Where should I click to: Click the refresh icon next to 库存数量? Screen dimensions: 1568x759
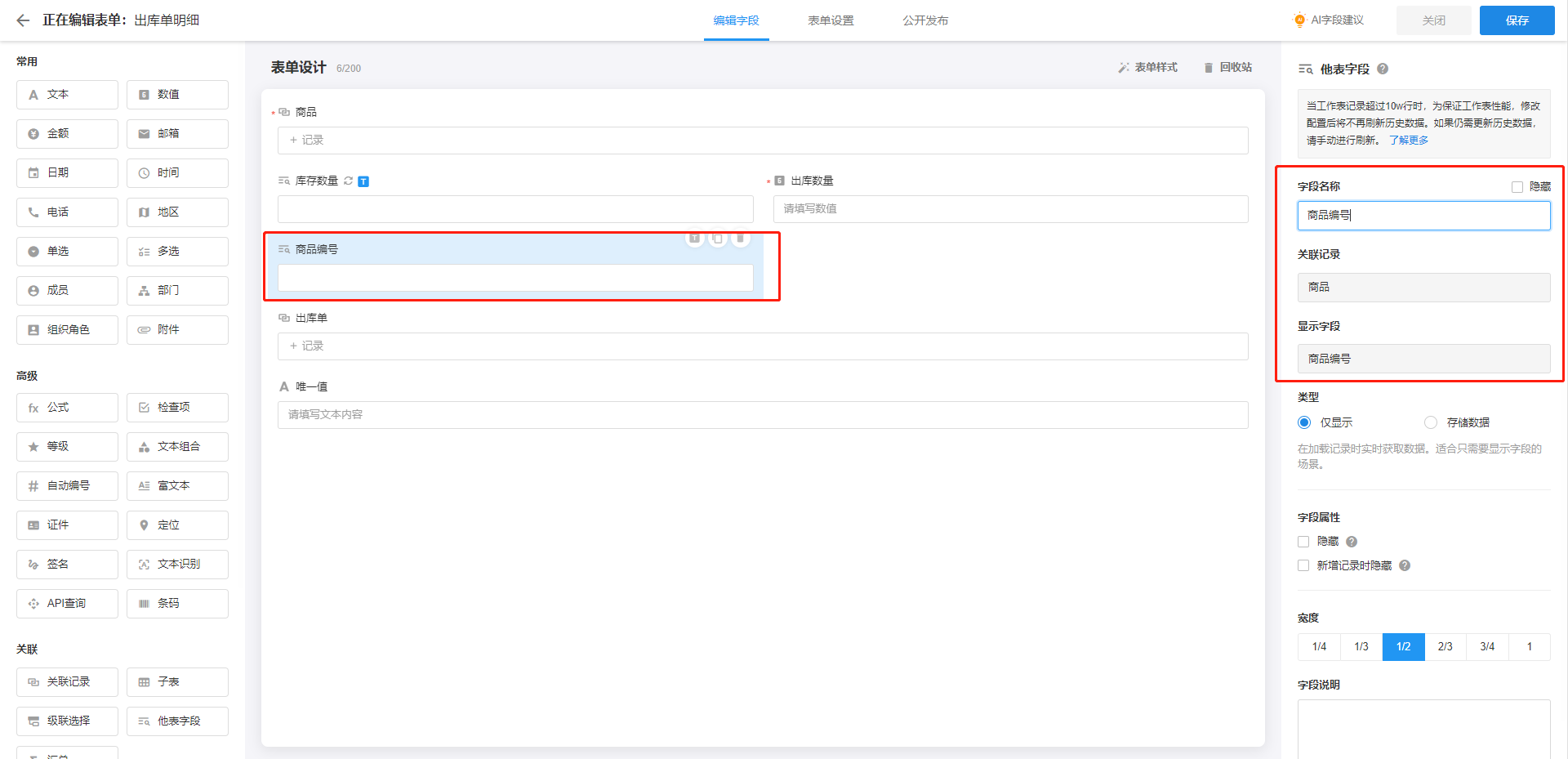click(x=349, y=181)
